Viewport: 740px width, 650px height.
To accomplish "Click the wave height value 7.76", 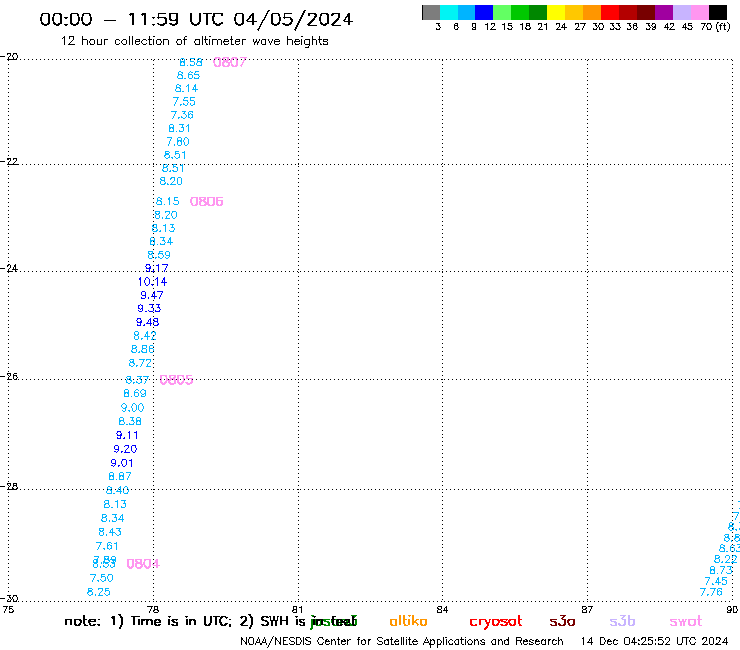I will [711, 592].
